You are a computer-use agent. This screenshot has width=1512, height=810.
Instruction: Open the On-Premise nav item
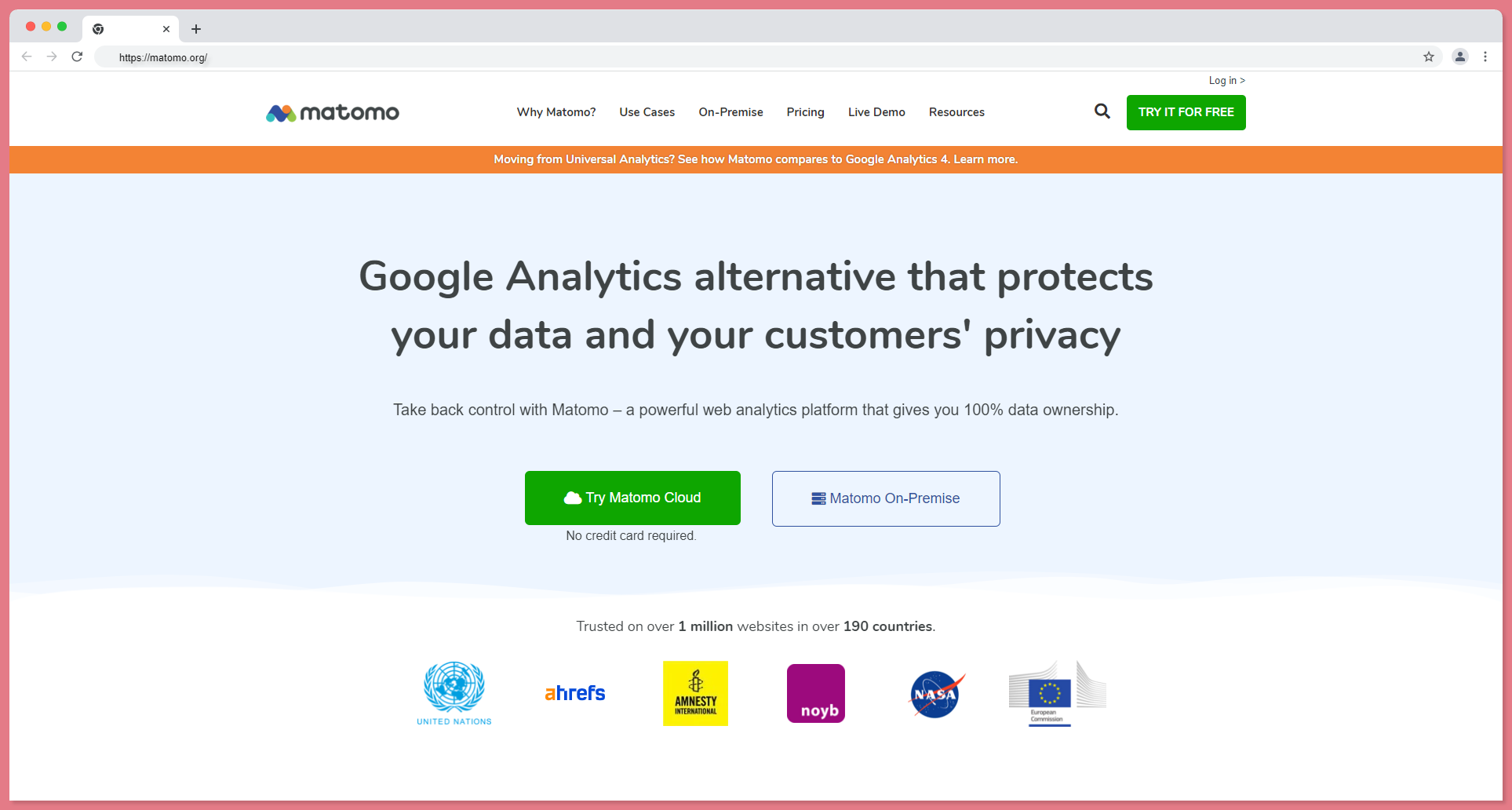click(731, 112)
